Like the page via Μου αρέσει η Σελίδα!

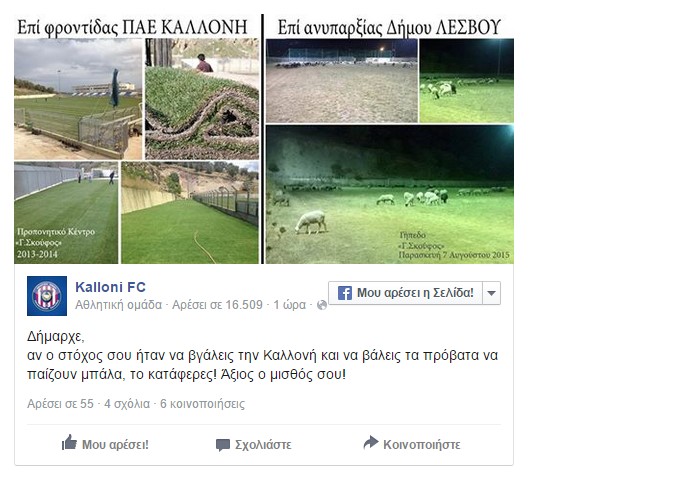coord(406,293)
